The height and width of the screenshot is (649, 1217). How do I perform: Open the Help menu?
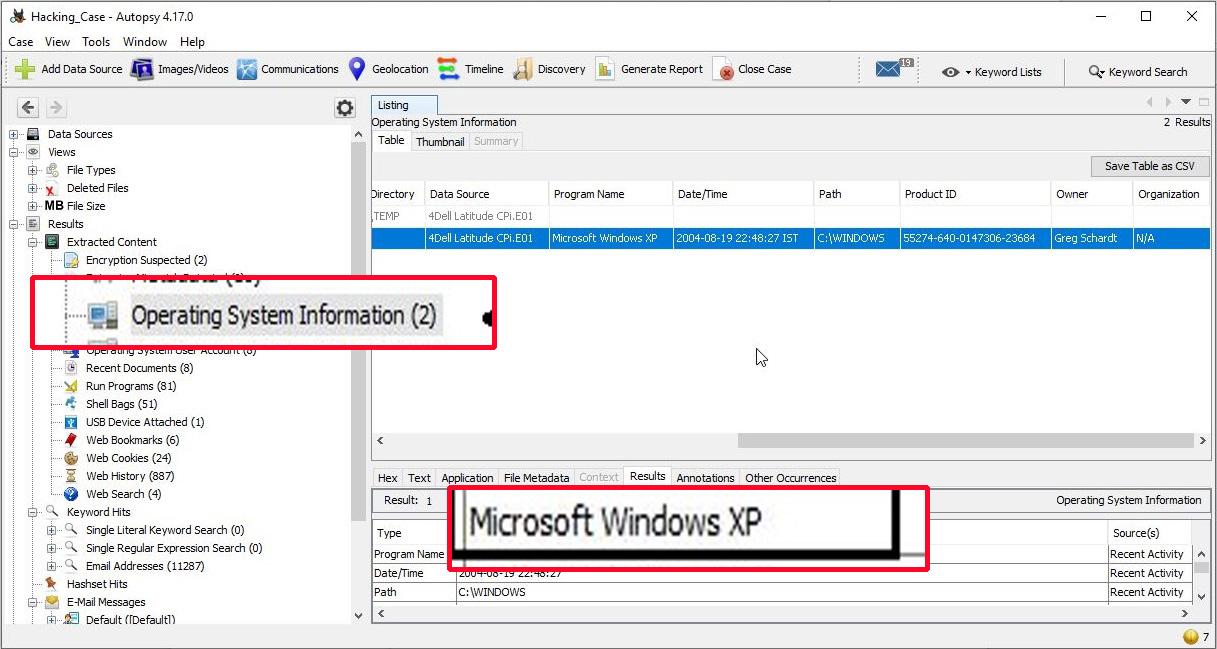(192, 42)
